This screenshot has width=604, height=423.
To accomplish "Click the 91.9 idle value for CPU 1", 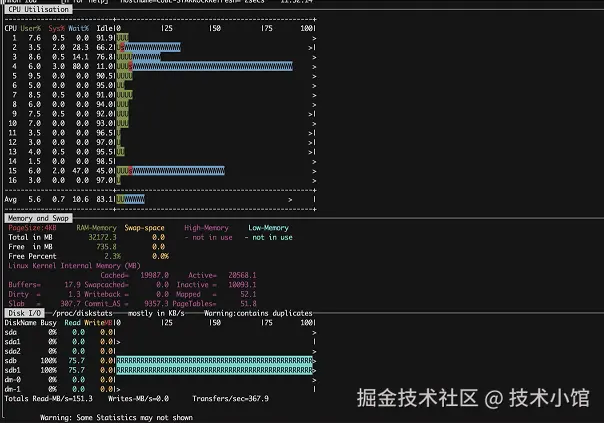I will pyautogui.click(x=105, y=38).
